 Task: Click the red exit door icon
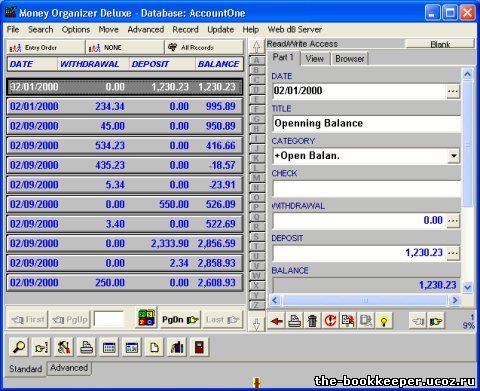199,347
